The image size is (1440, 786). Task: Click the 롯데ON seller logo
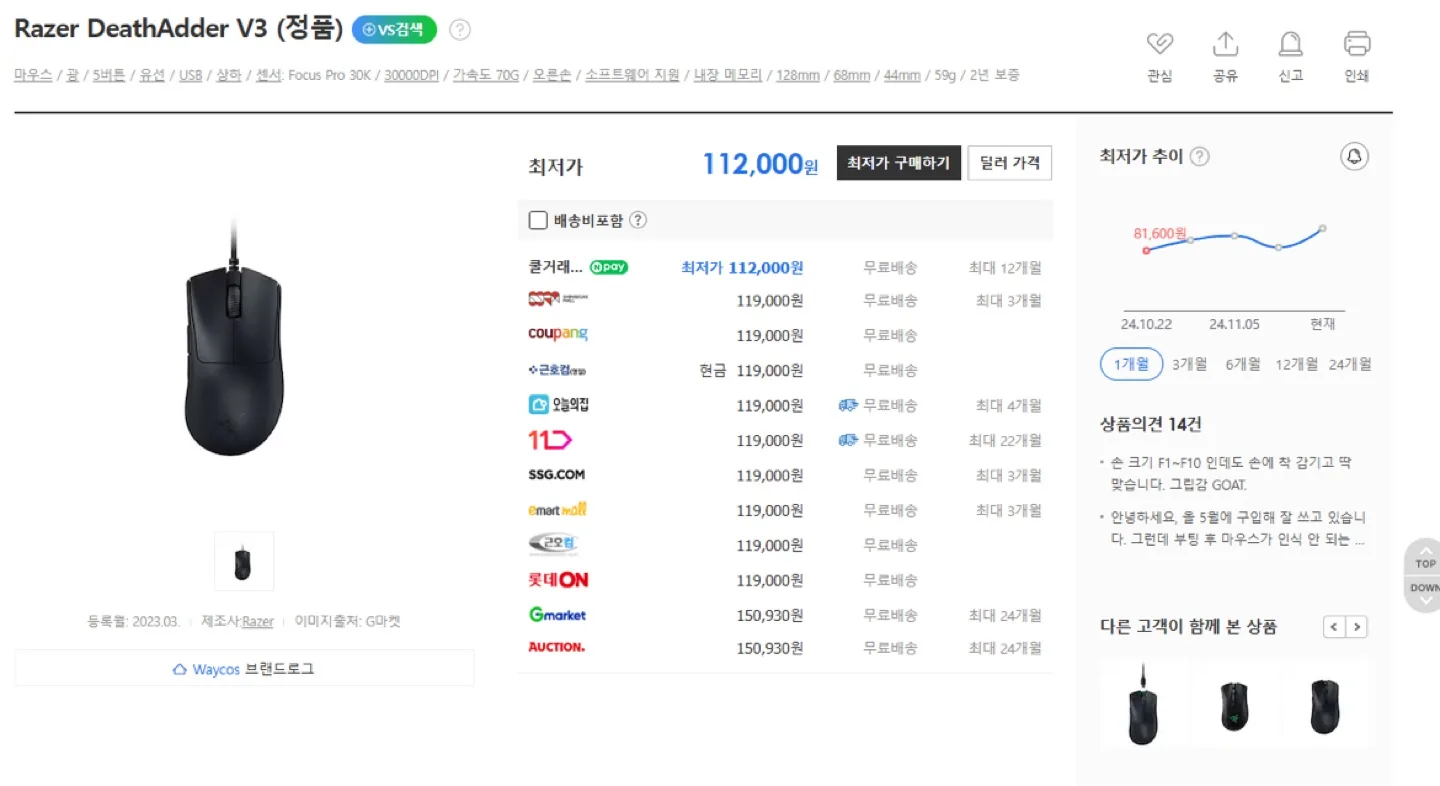(x=558, y=580)
